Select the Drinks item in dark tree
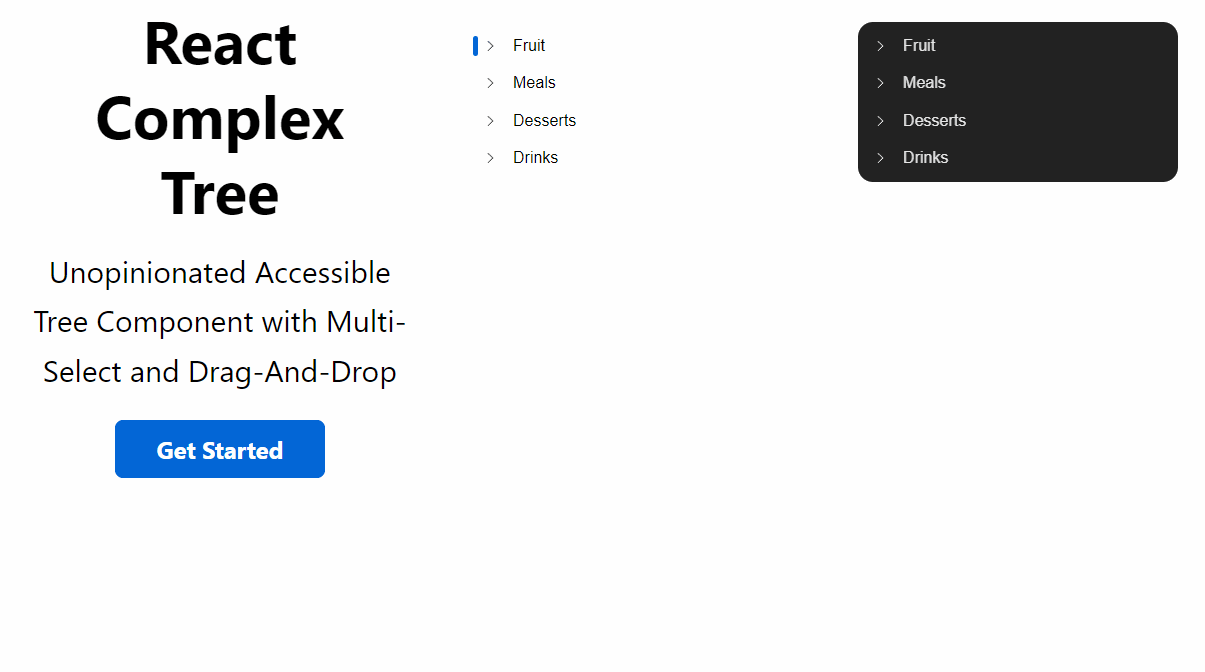1205x672 pixels. (x=925, y=158)
